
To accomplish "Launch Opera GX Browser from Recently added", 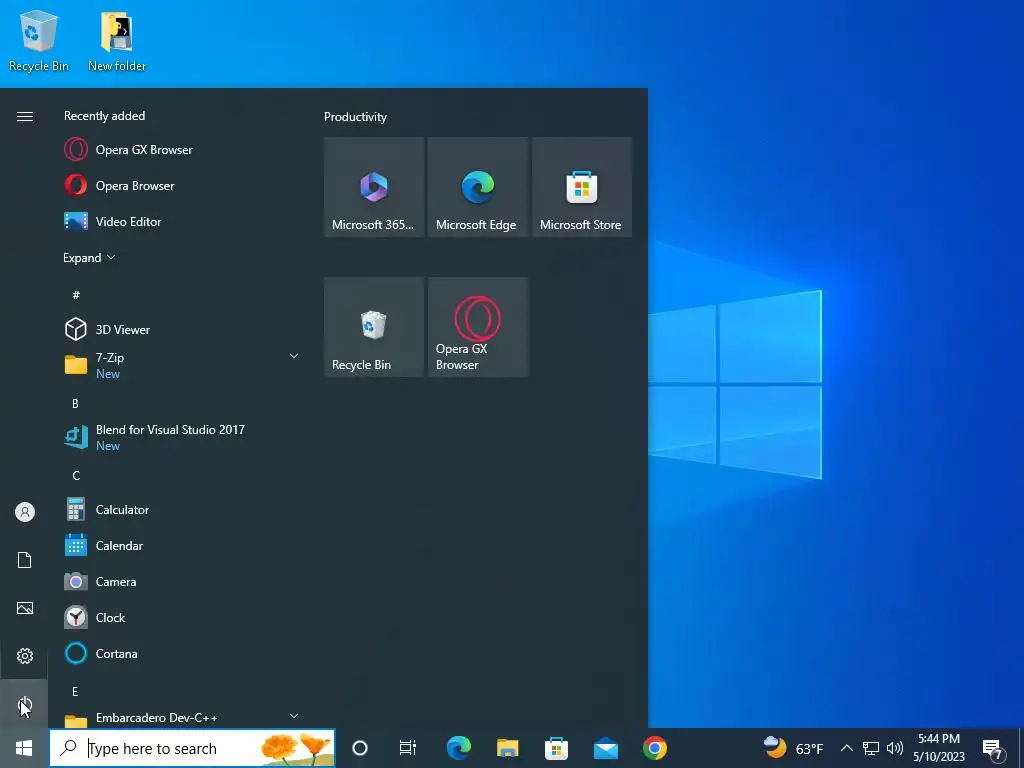I will point(182,150).
